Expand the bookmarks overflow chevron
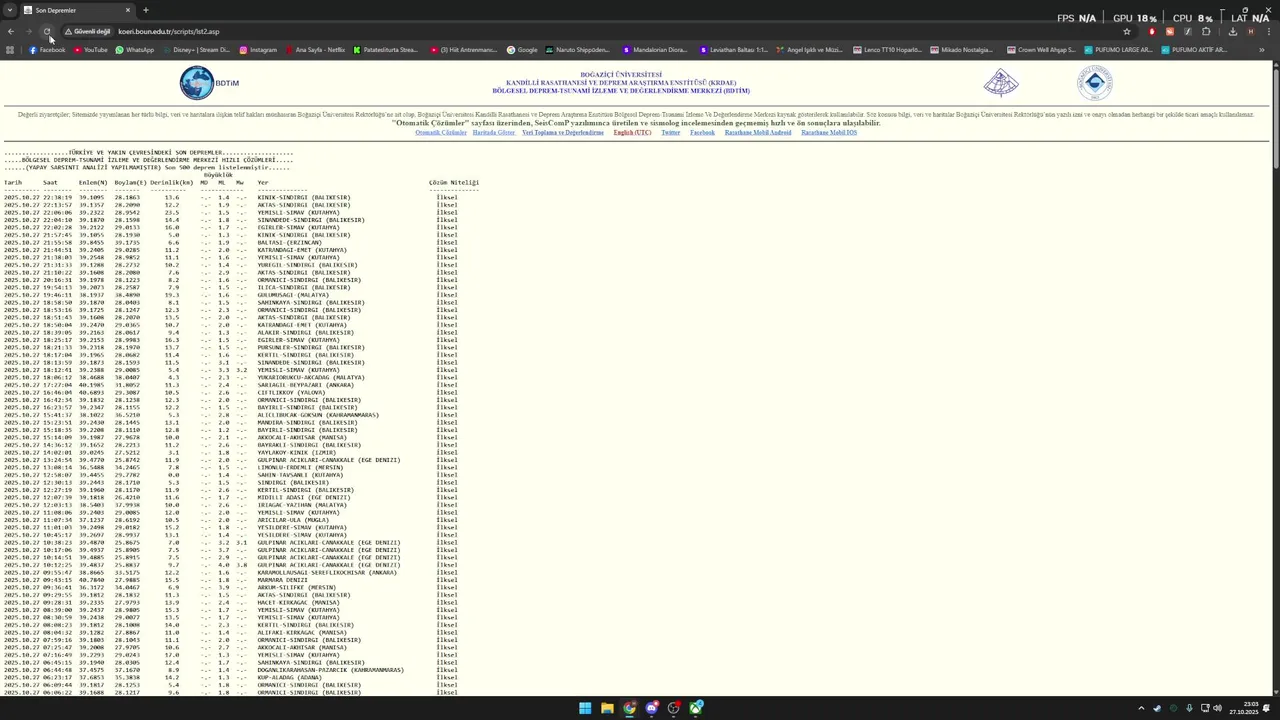This screenshot has height=720, width=1280. click(x=1262, y=50)
